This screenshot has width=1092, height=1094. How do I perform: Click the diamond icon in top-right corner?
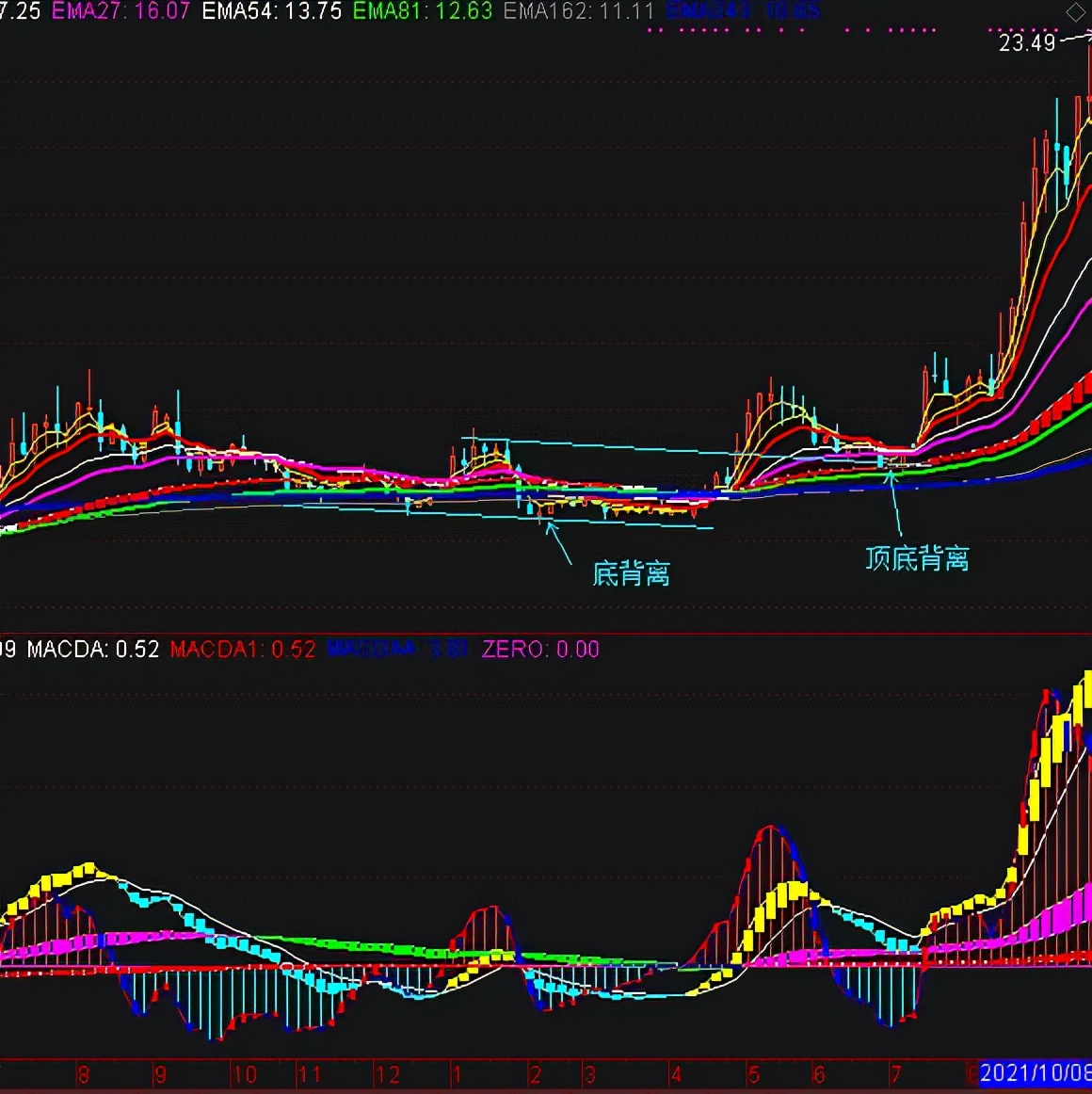click(x=1074, y=13)
